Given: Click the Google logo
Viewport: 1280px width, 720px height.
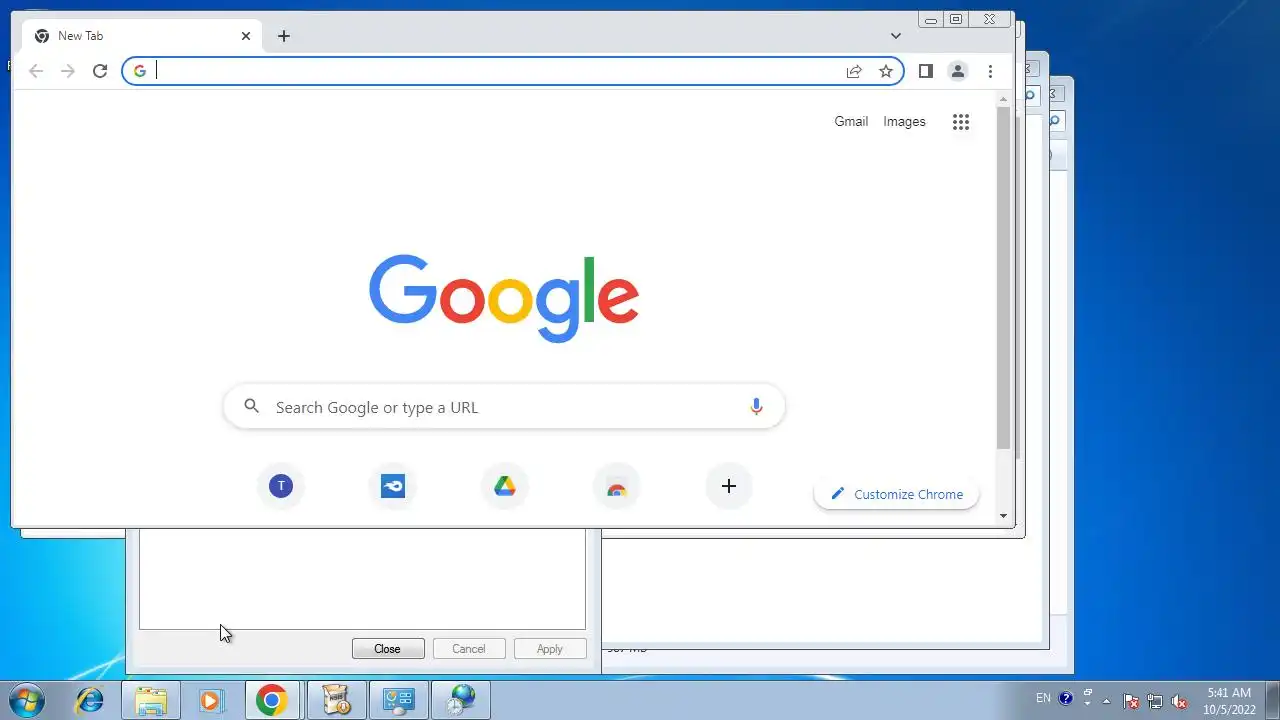Looking at the screenshot, I should click(504, 298).
